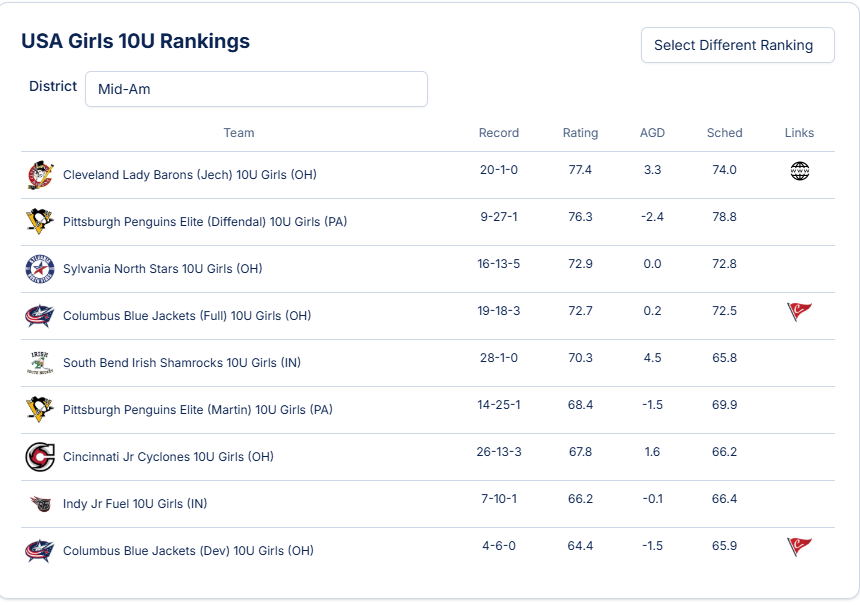Click the South Bend Irish Shamrocks logo

[x=40, y=363]
